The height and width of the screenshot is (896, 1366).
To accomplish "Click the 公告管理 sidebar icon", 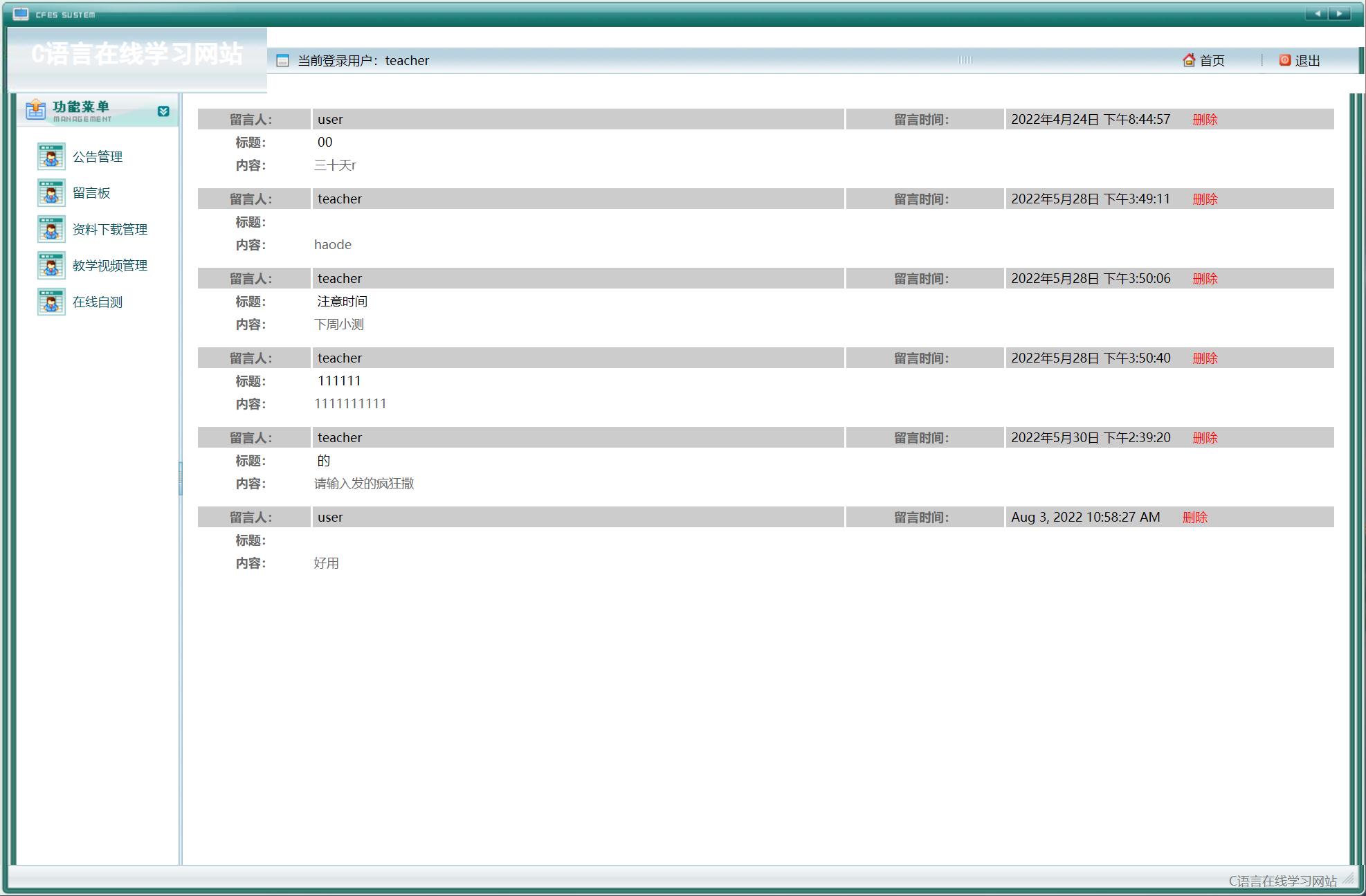I will click(x=51, y=156).
